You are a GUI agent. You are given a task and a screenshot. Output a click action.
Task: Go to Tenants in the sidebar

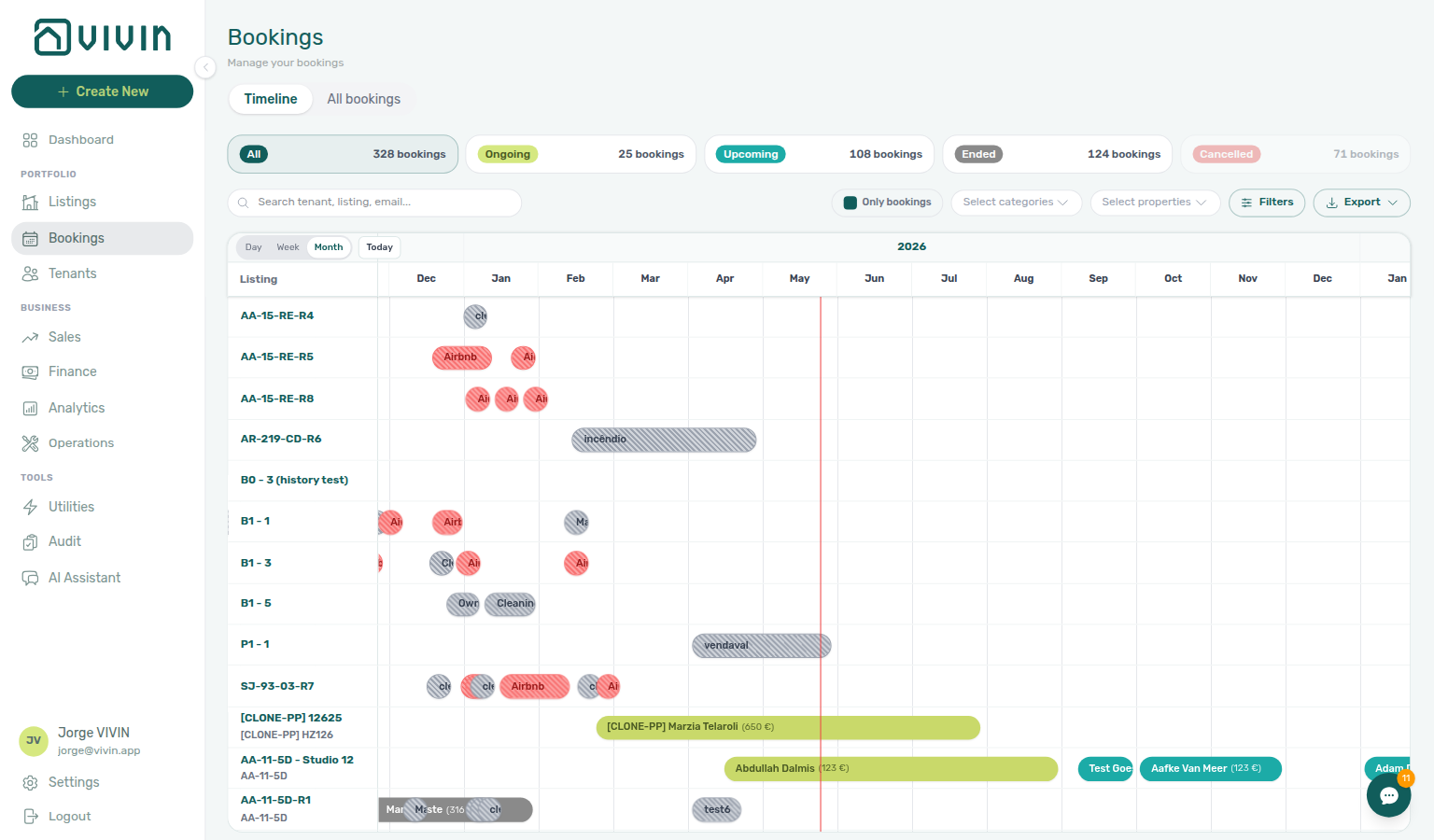pos(102,273)
